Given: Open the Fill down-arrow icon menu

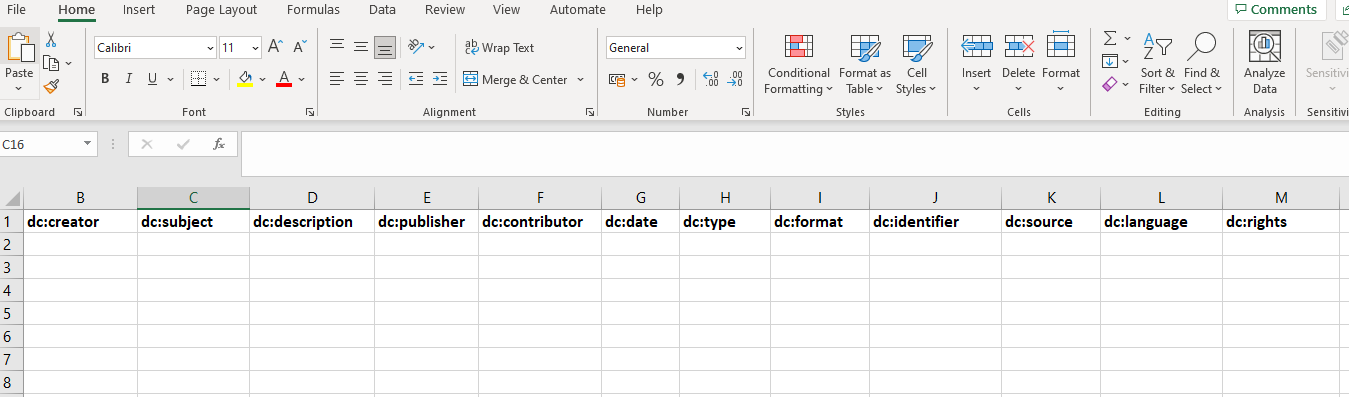Looking at the screenshot, I should 1110,62.
